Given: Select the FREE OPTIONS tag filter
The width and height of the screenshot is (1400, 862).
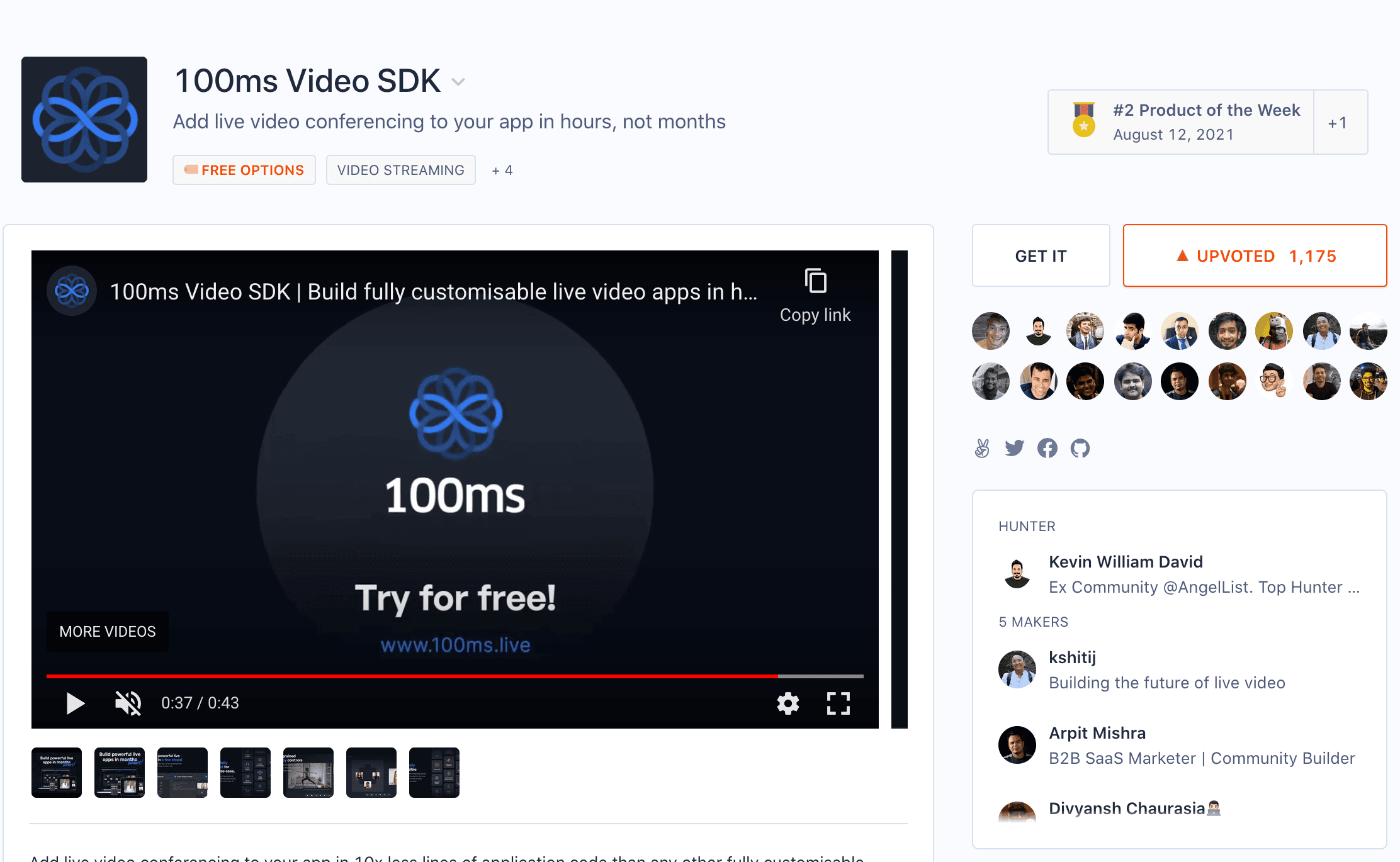Looking at the screenshot, I should pos(244,170).
